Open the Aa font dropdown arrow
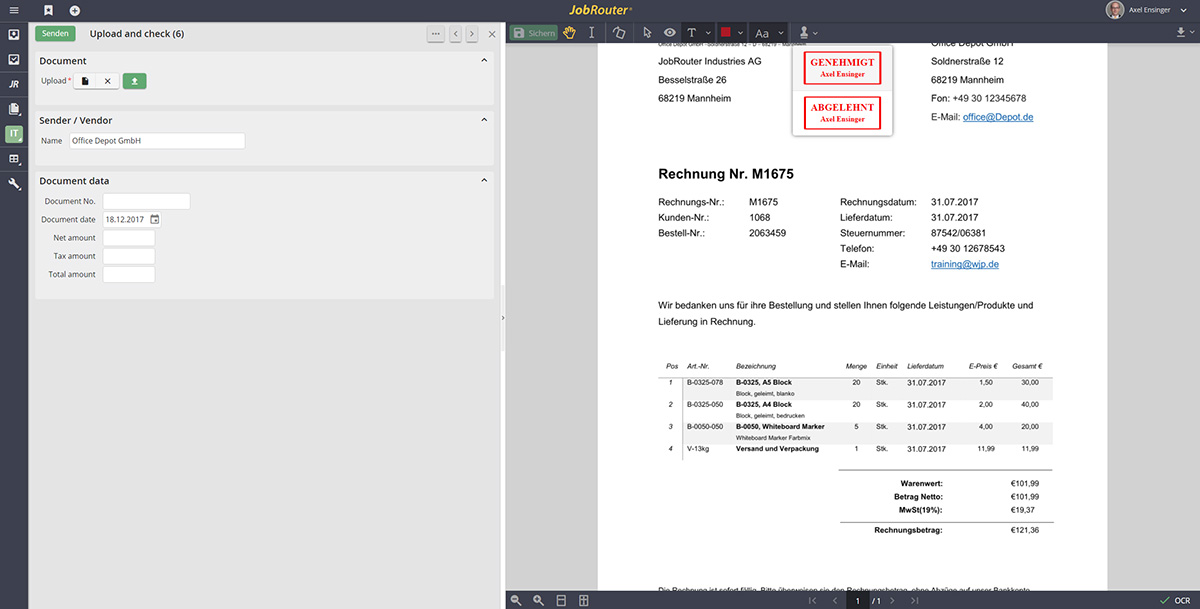Viewport: 1200px width, 609px height. pyautogui.click(x=781, y=33)
